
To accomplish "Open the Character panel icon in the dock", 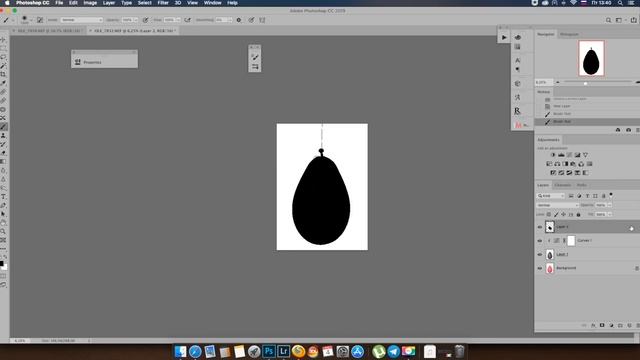I will [518, 60].
